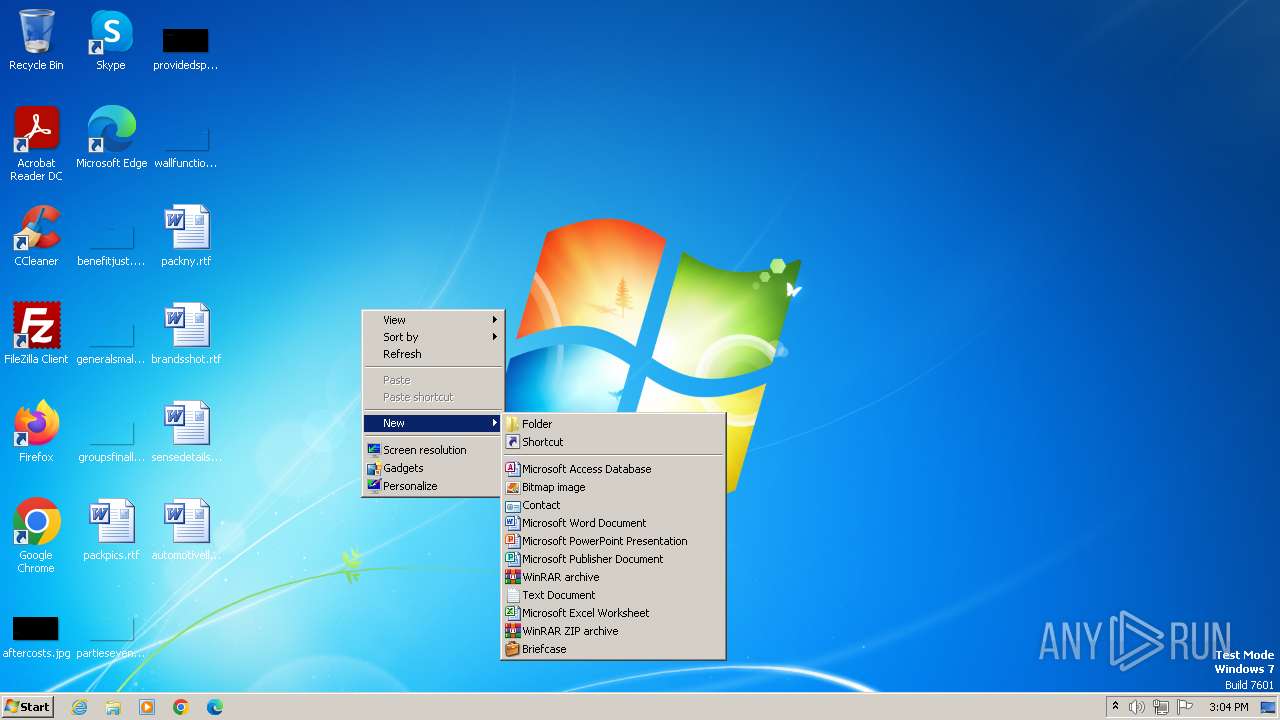Viewport: 1280px width, 720px height.
Task: Select the Microsoft Edge desktop shortcut
Action: point(111,138)
